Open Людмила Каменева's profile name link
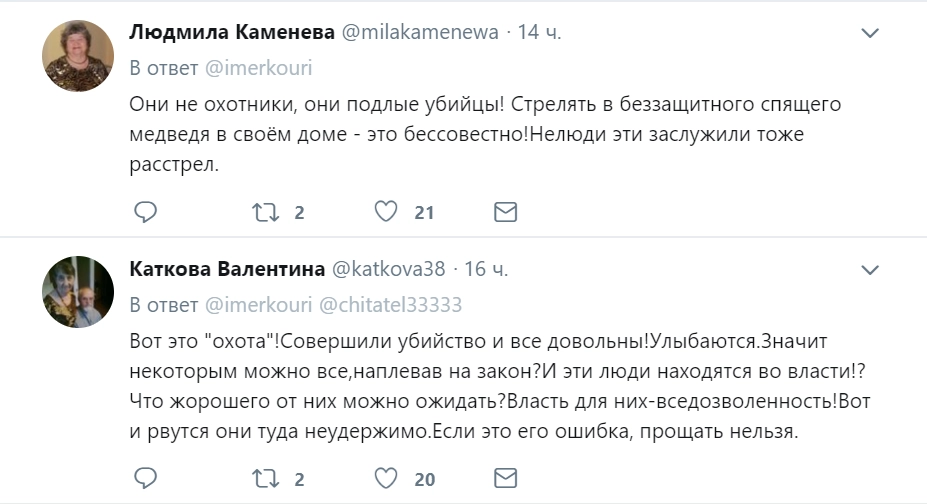The width and height of the screenshot is (927, 504). pos(232,33)
